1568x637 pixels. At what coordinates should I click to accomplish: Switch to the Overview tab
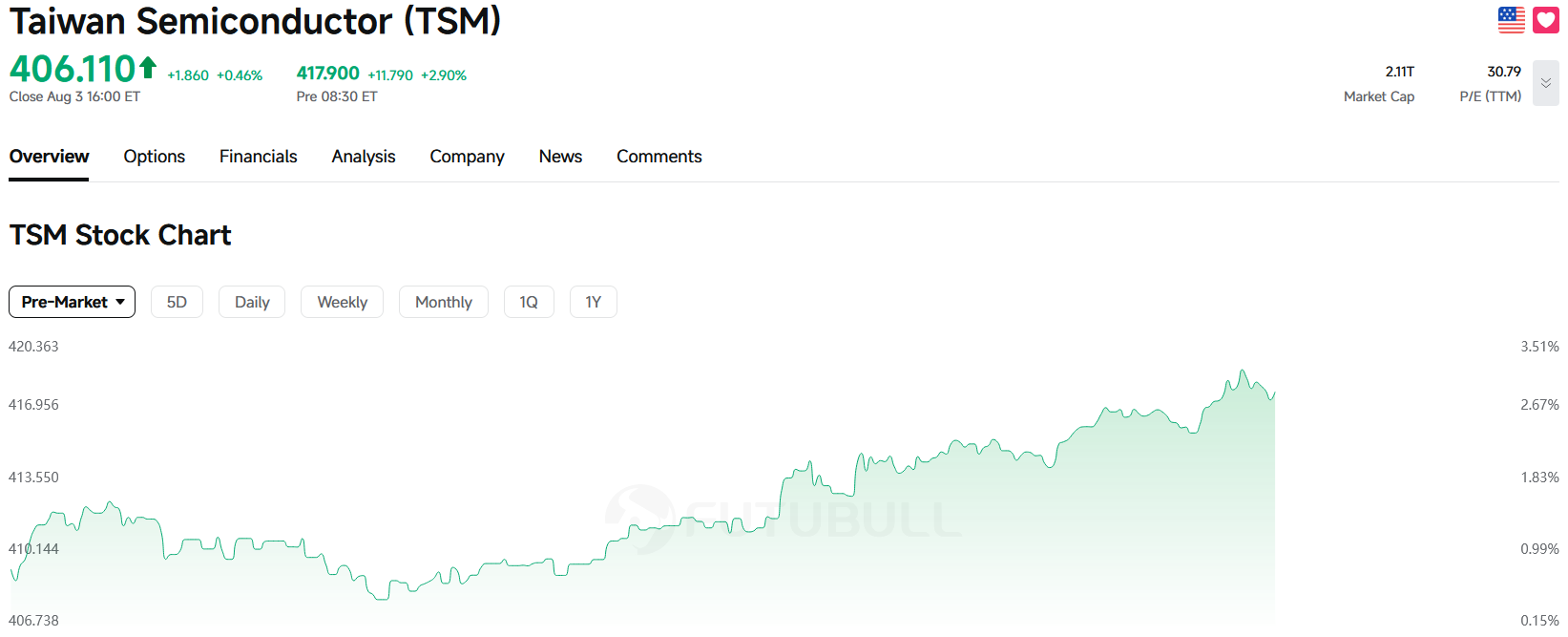pos(49,157)
